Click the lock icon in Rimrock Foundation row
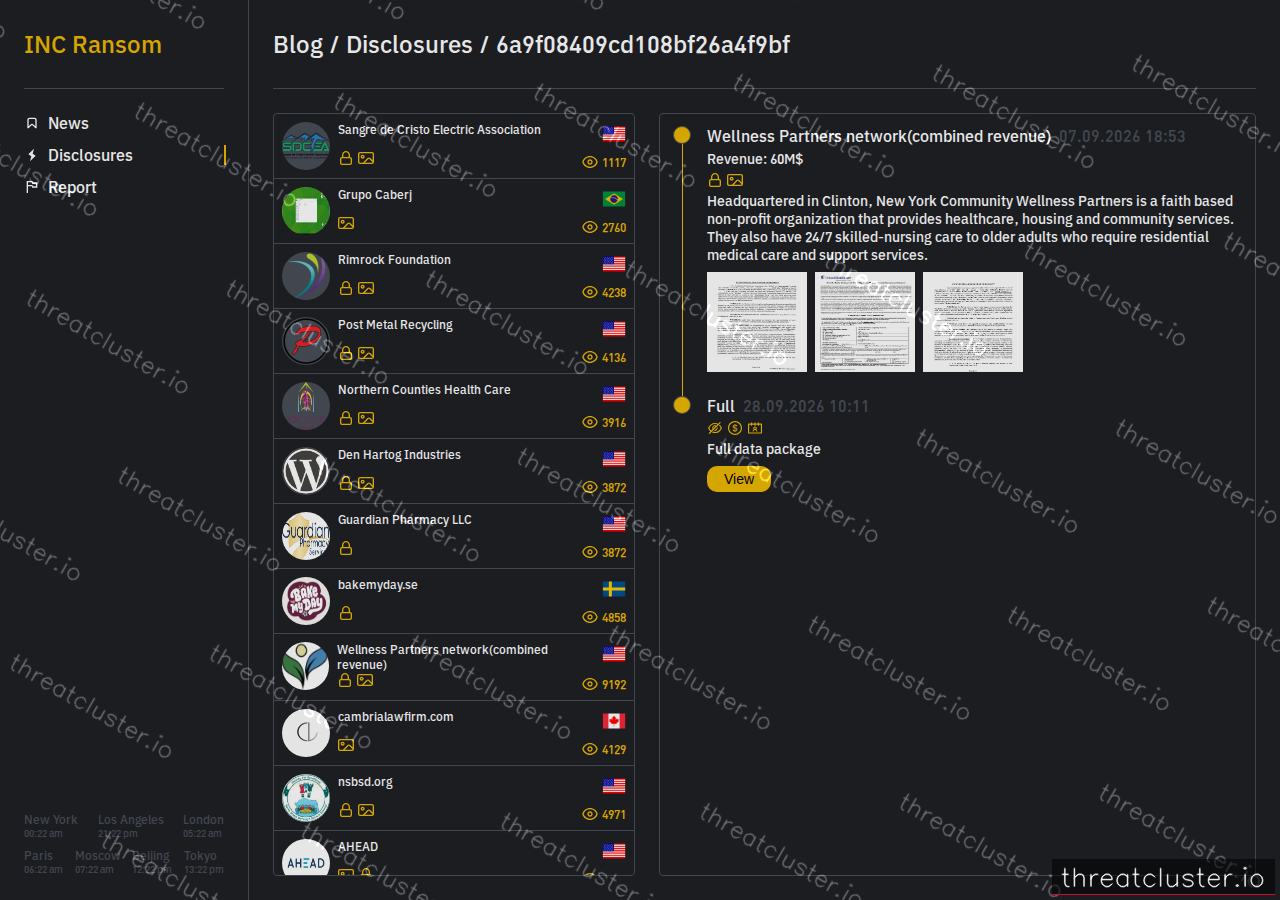 (x=346, y=288)
